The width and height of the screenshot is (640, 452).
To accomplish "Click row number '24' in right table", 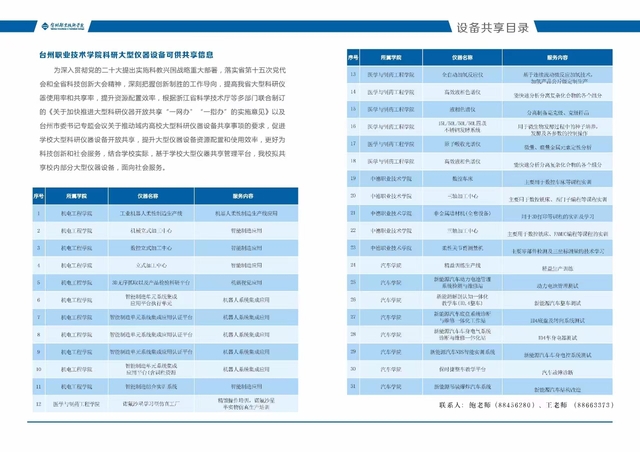I will (353, 265).
